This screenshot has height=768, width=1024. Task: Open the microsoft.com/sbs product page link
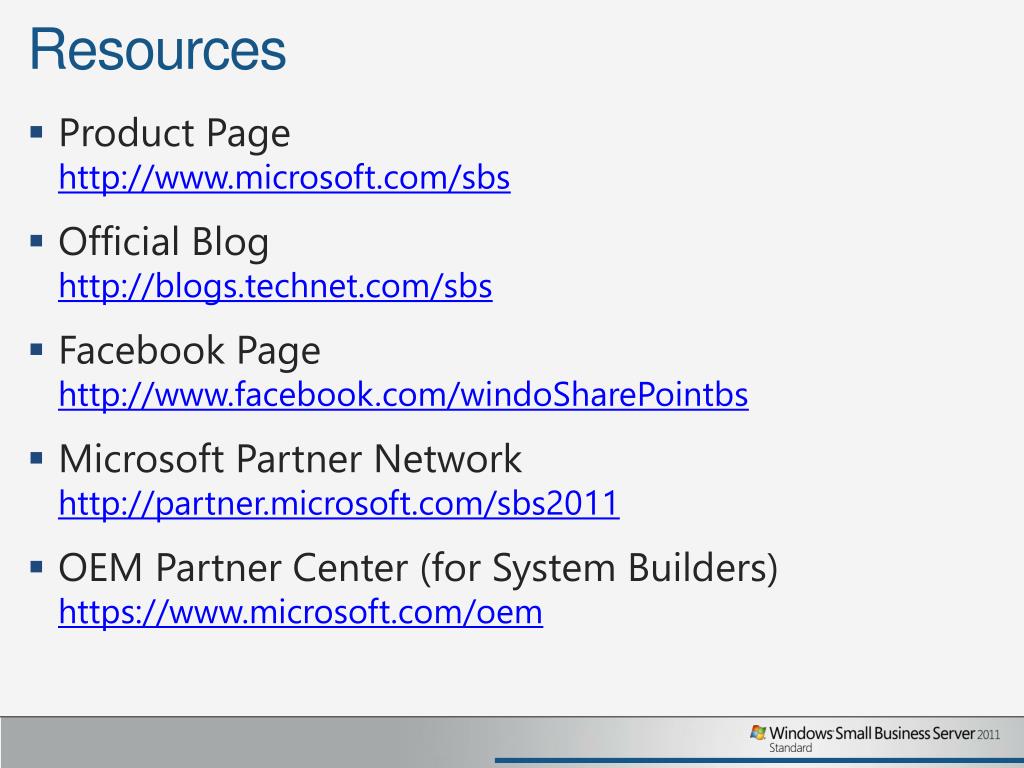point(284,178)
